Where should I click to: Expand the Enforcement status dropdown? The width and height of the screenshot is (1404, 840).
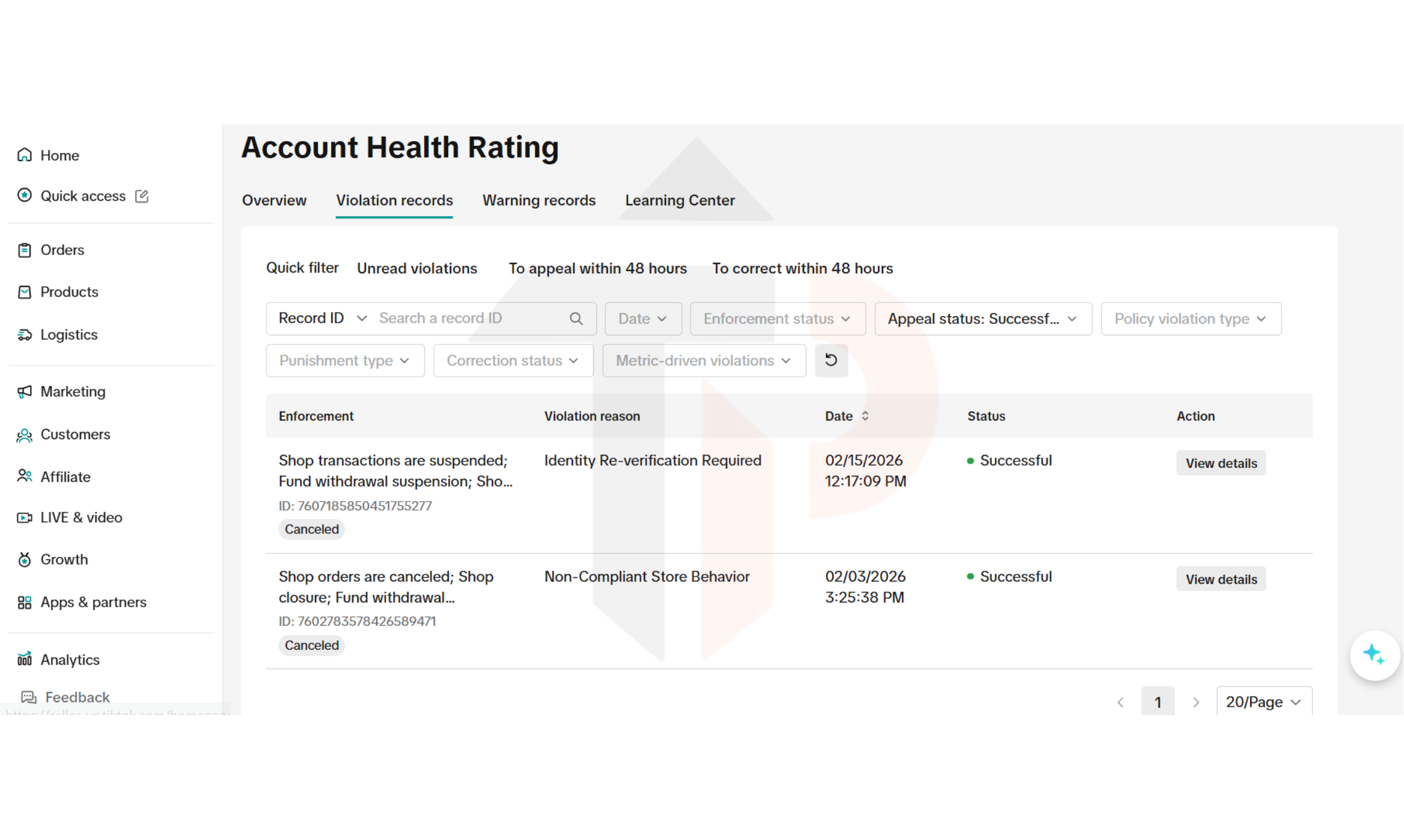coord(777,319)
